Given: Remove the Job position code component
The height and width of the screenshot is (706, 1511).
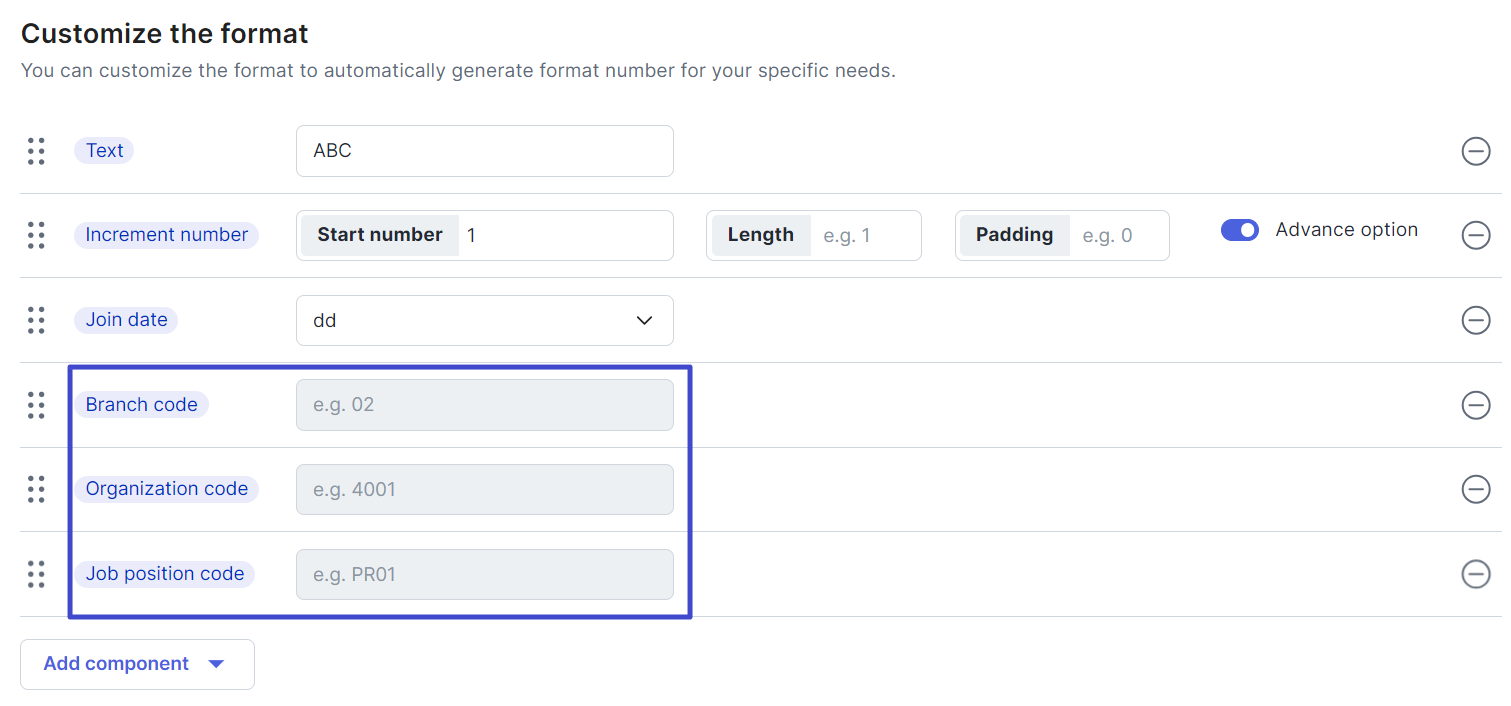Looking at the screenshot, I should (x=1476, y=574).
